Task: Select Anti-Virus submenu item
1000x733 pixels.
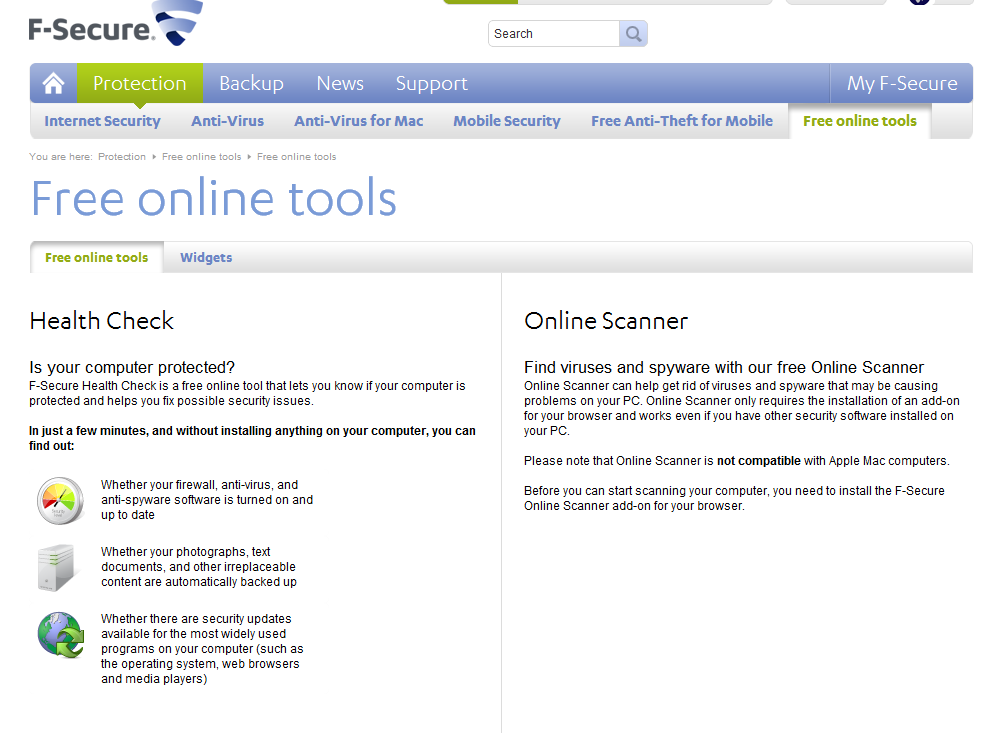Action: 228,121
